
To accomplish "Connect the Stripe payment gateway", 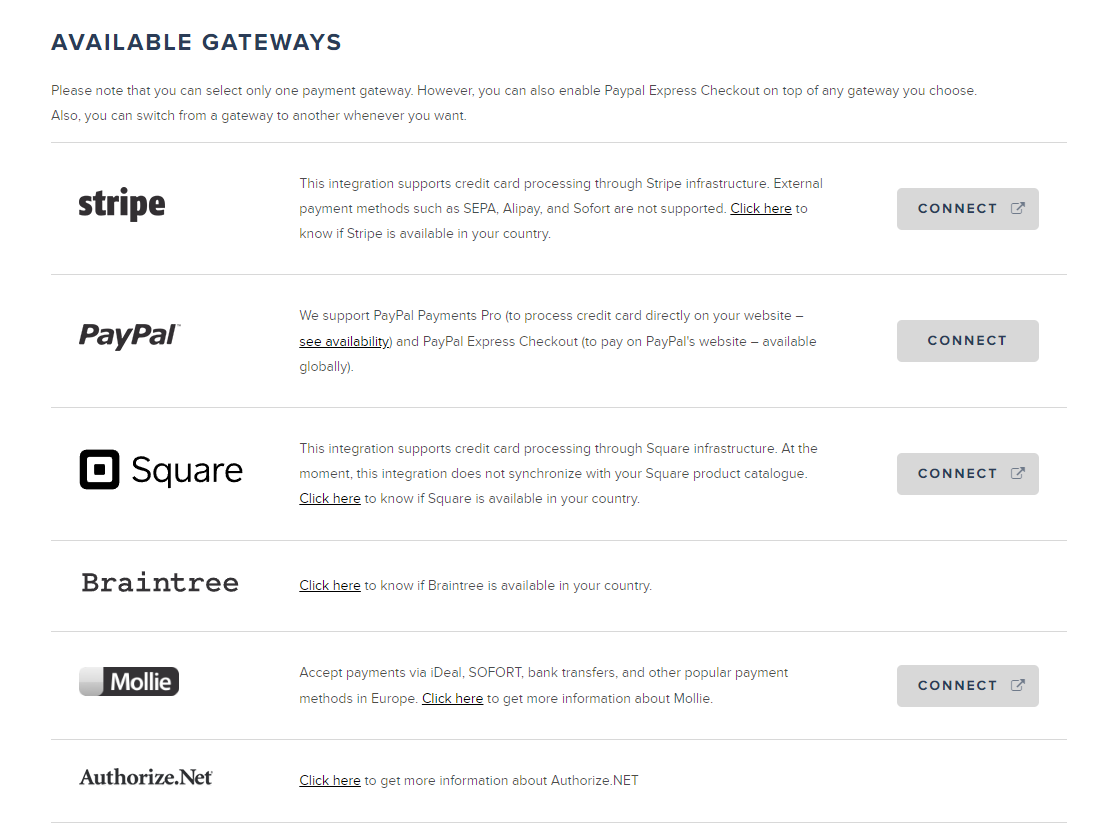I will pos(958,208).
